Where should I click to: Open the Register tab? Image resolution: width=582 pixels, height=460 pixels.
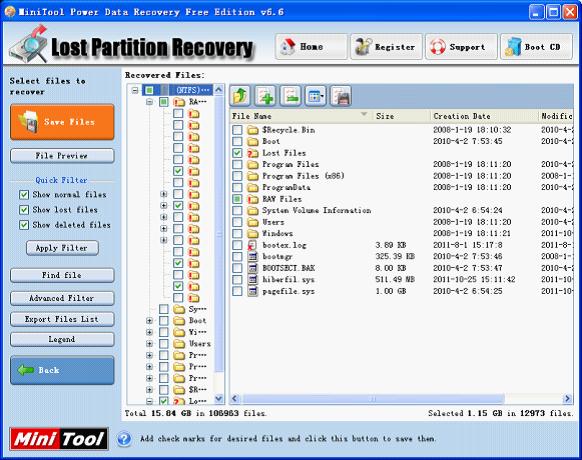[x=386, y=47]
